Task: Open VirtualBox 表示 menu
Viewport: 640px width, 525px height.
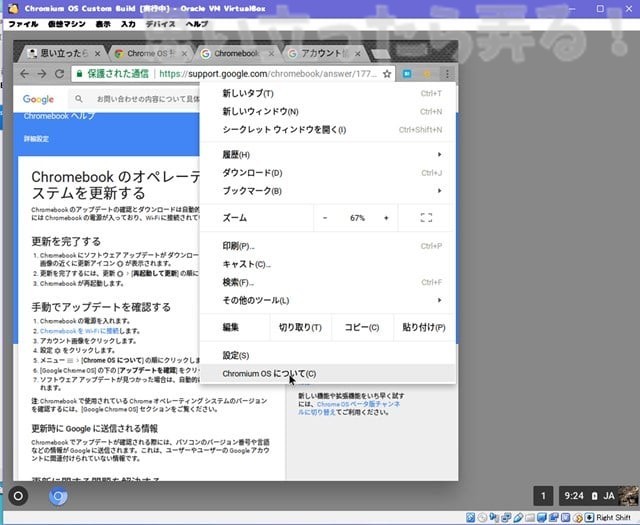Action: (x=103, y=24)
